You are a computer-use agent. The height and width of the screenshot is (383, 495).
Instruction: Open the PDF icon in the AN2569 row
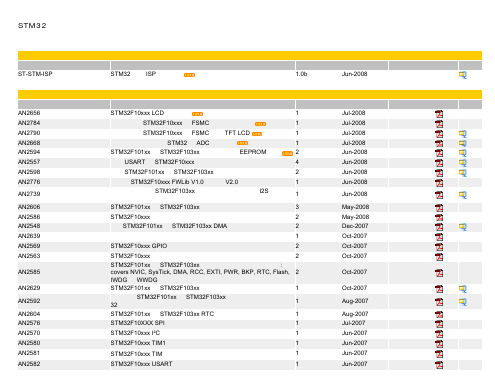(439, 247)
